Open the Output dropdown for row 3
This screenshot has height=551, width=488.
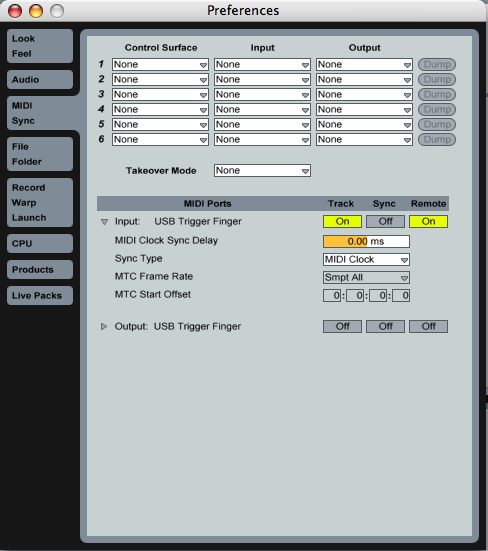pos(364,95)
